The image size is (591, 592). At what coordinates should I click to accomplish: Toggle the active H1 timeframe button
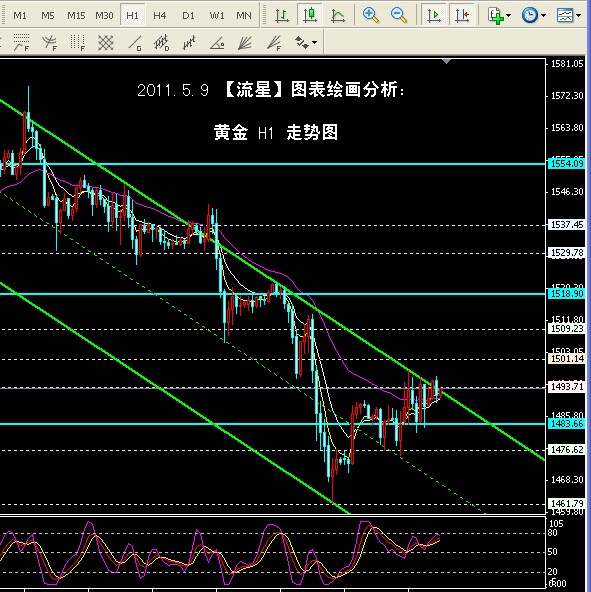tap(132, 15)
